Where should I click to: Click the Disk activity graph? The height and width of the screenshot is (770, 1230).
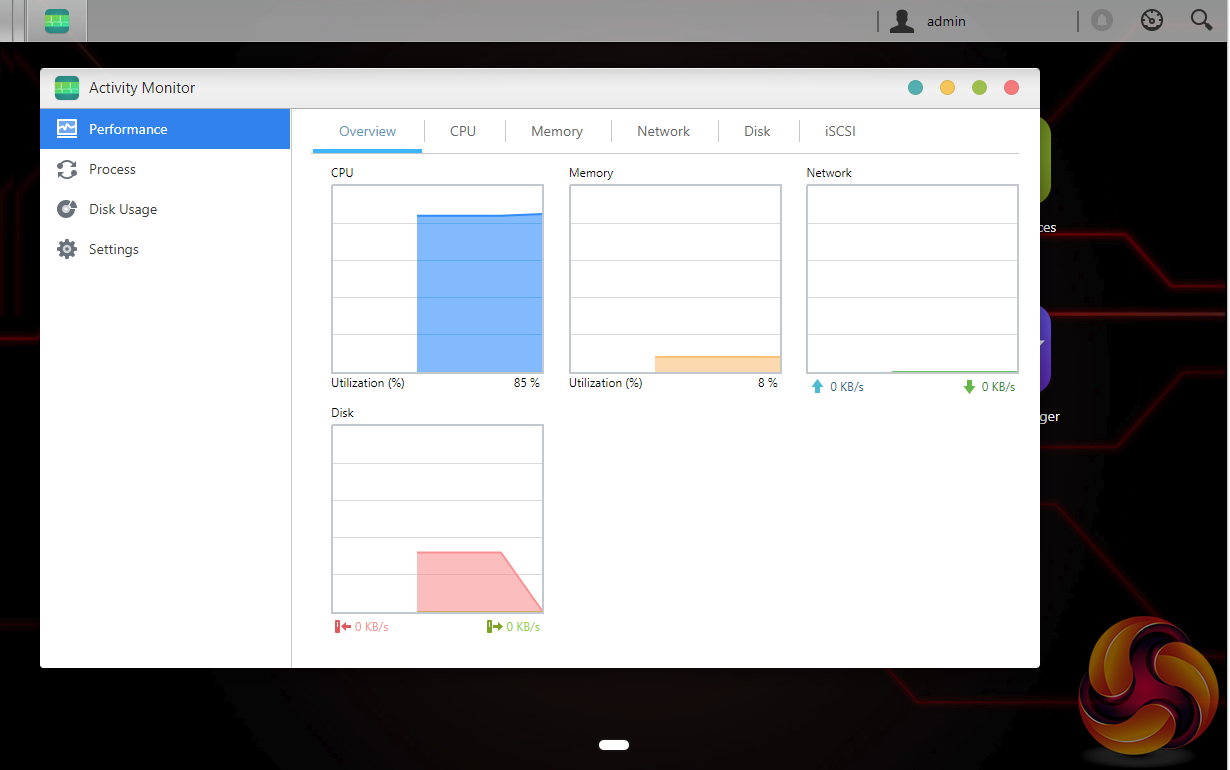coord(437,519)
